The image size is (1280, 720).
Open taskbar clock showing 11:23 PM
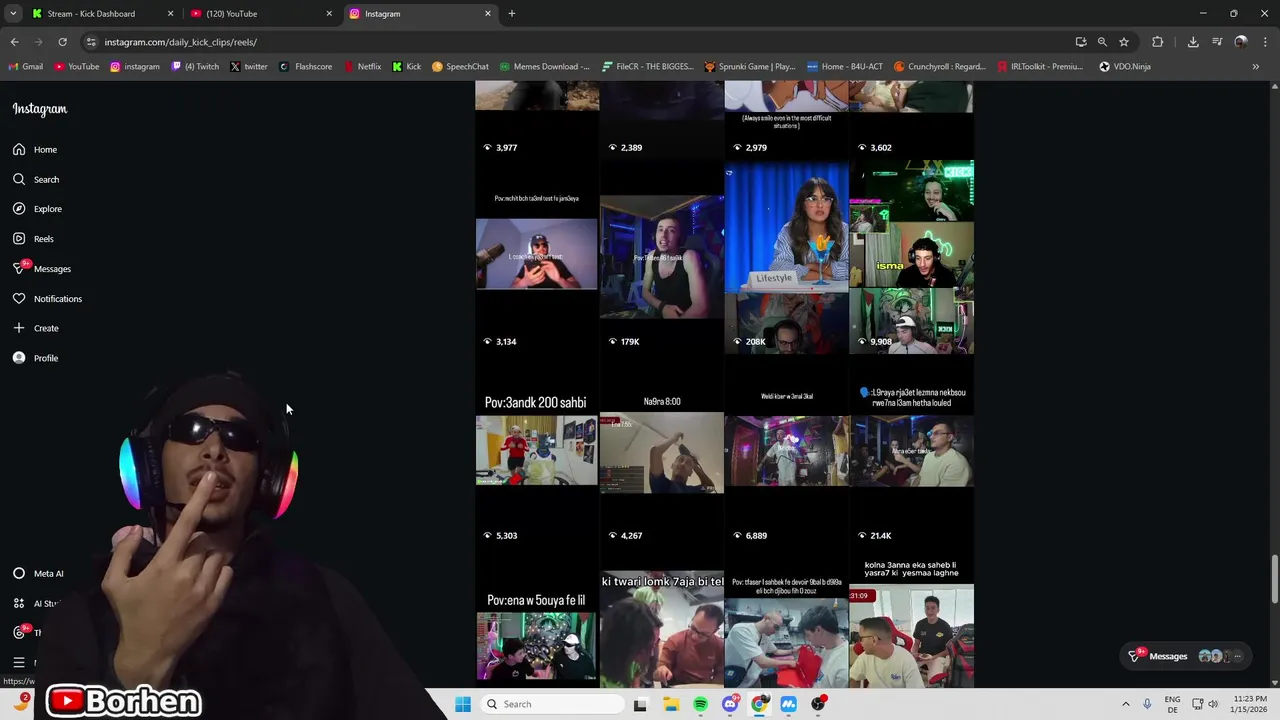(x=1250, y=704)
